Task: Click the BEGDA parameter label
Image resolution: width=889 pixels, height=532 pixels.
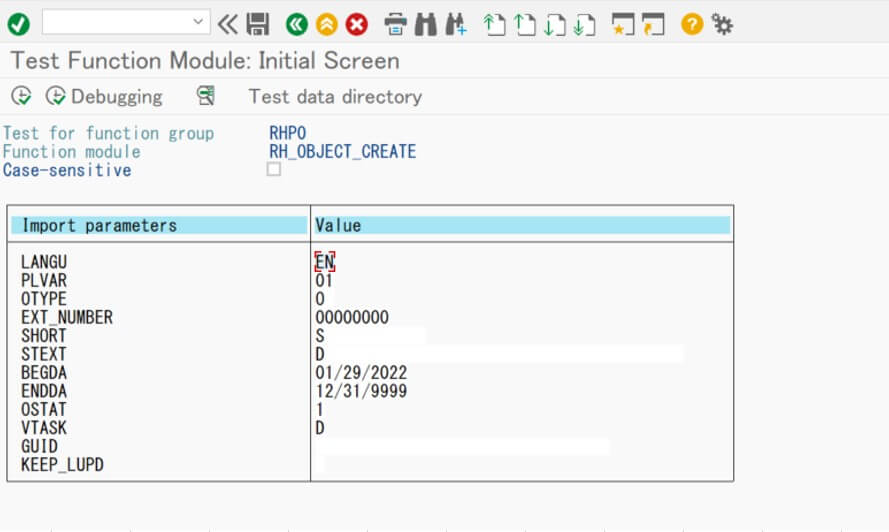Action: coord(44,373)
